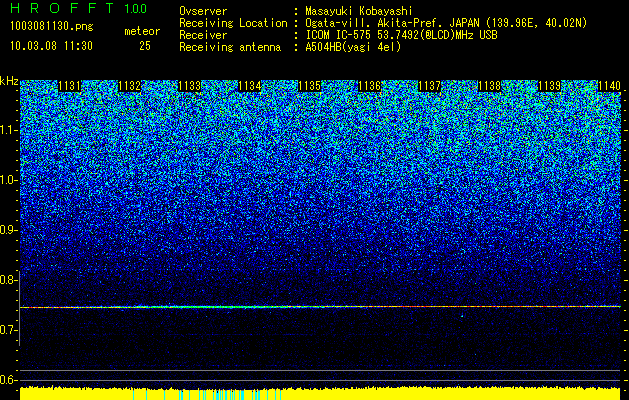The height and width of the screenshot is (400, 629).
Task: Click time marker 1133
Action: [189, 86]
